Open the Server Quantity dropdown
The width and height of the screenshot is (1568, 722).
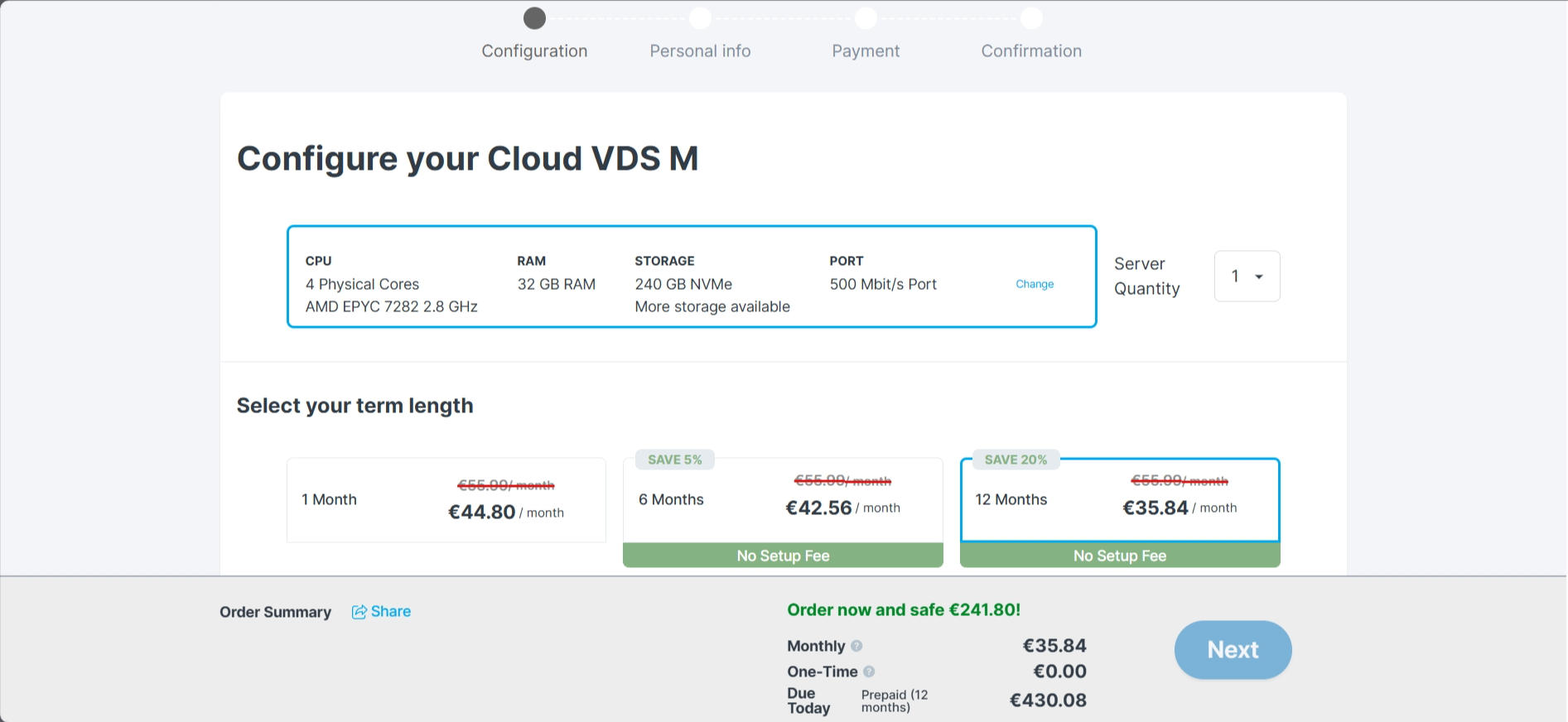pos(1247,276)
